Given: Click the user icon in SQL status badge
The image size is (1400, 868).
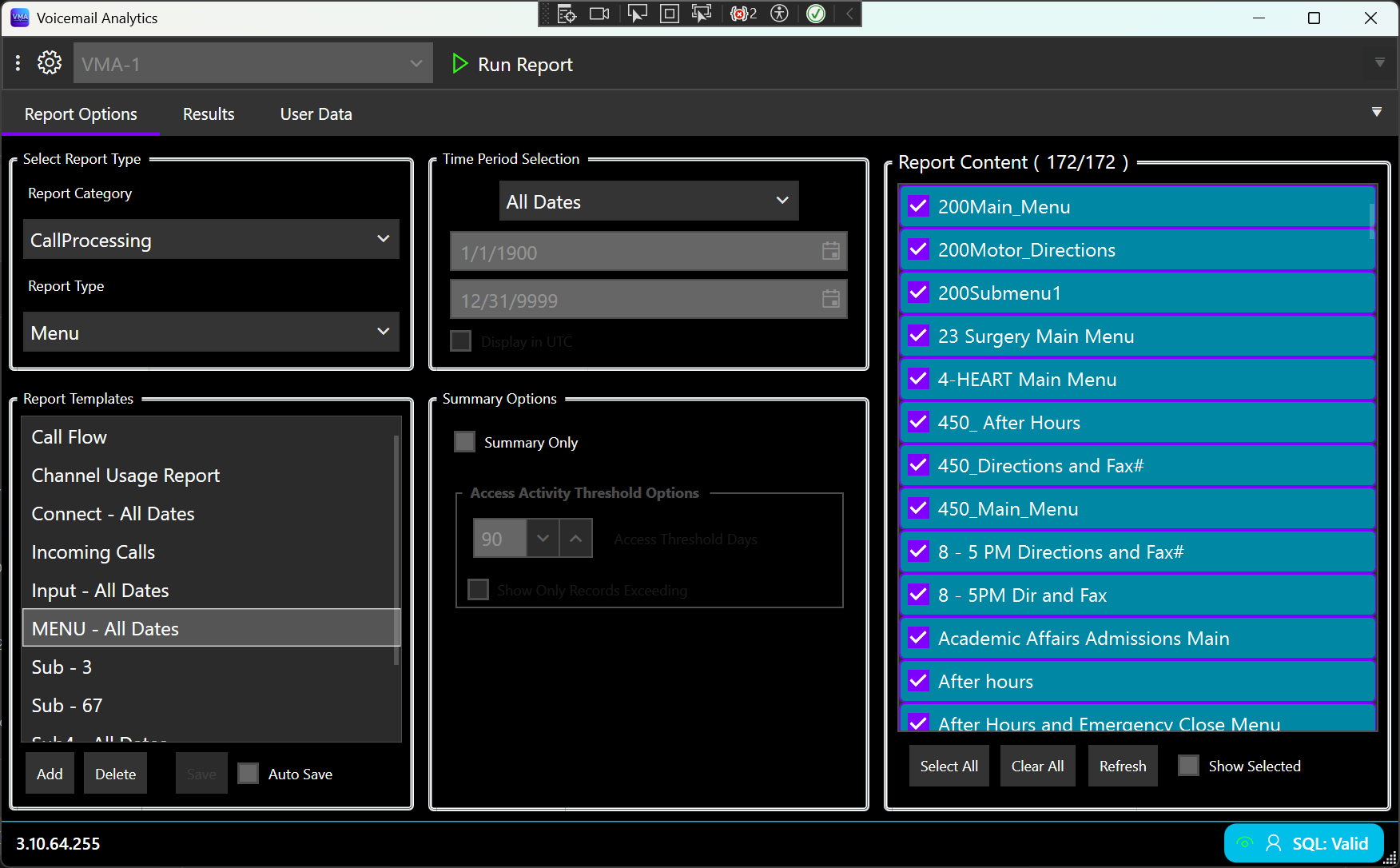Looking at the screenshot, I should (1274, 843).
